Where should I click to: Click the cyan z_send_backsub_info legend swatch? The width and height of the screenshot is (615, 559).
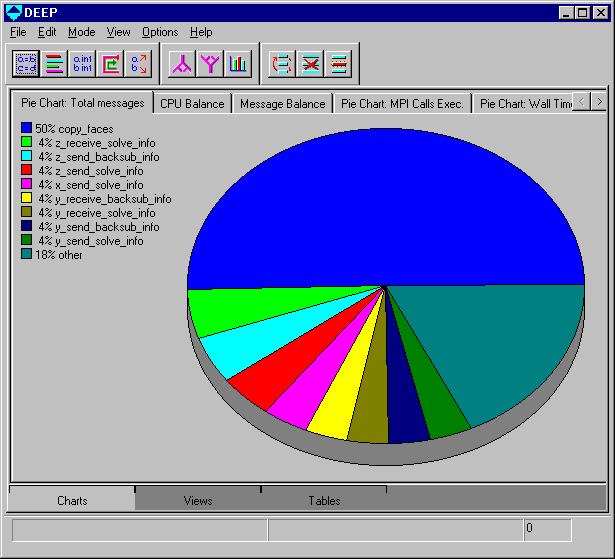[26, 156]
